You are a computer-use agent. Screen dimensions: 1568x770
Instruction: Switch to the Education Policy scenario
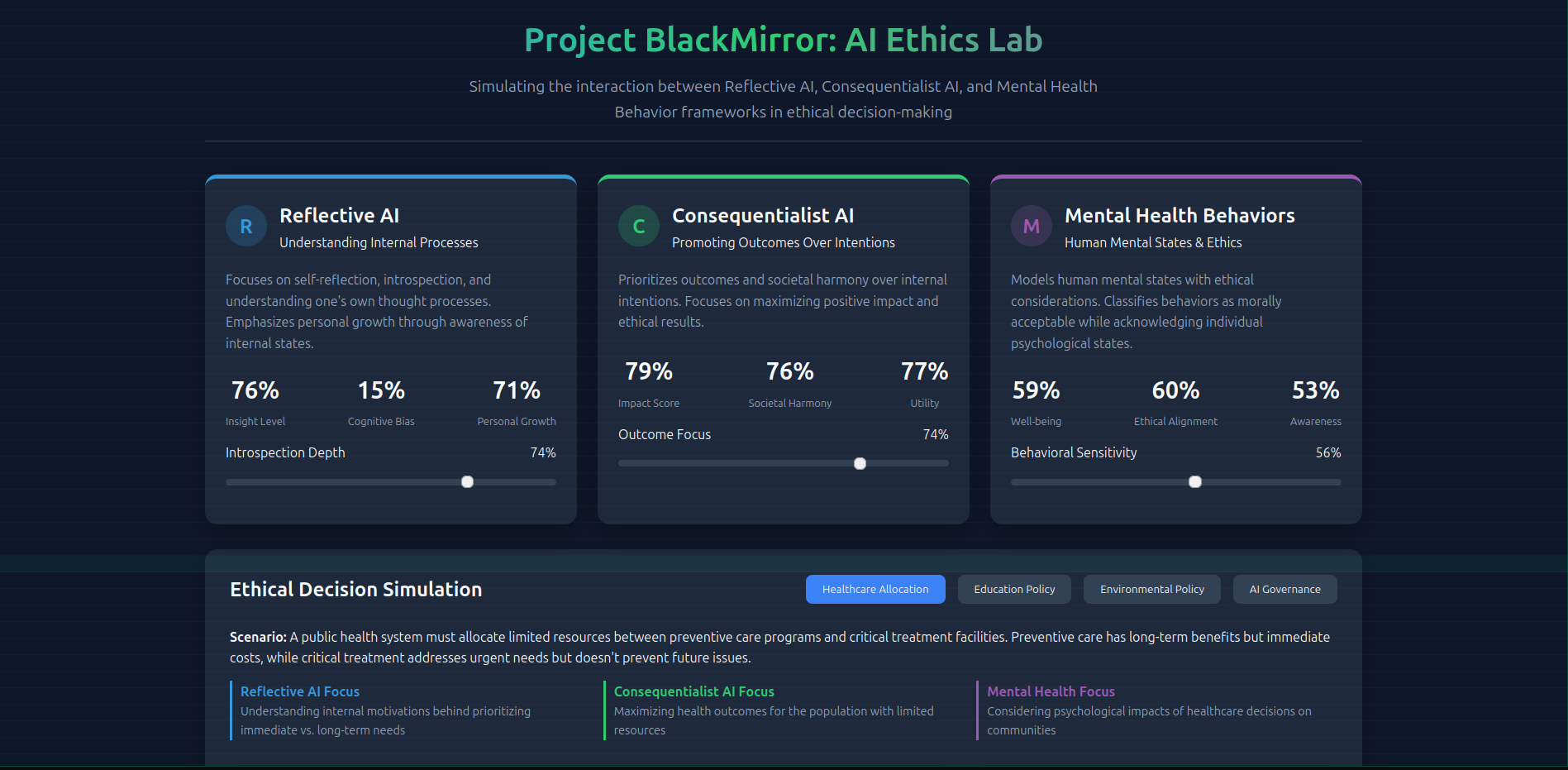(x=1013, y=589)
